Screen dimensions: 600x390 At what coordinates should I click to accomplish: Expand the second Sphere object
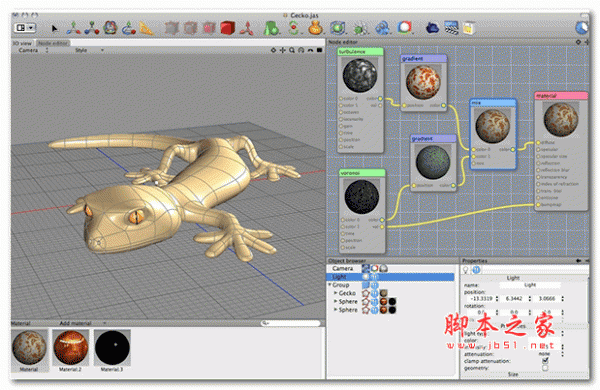(336, 310)
